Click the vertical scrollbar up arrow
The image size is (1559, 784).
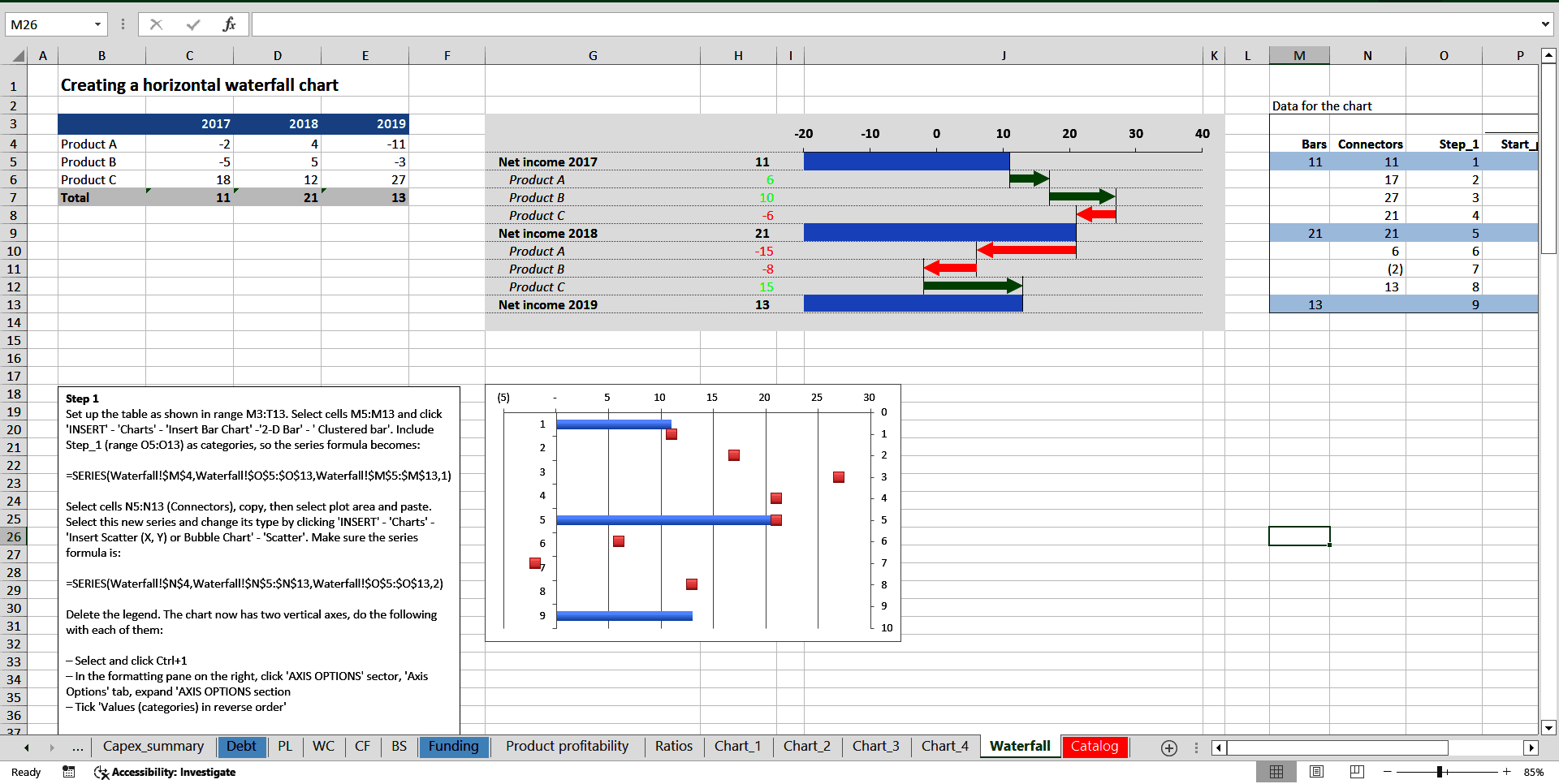pyautogui.click(x=1548, y=56)
